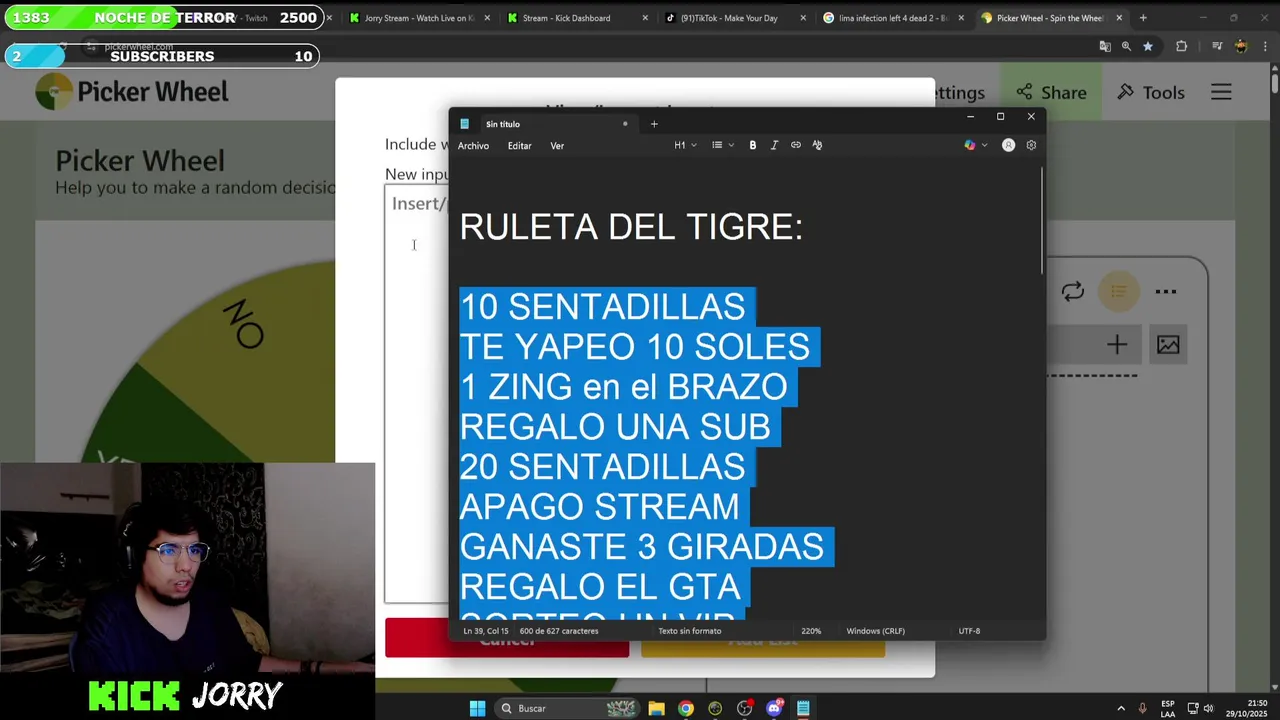Toggle italic formatting in Notepad
The height and width of the screenshot is (720, 1280).
click(774, 145)
